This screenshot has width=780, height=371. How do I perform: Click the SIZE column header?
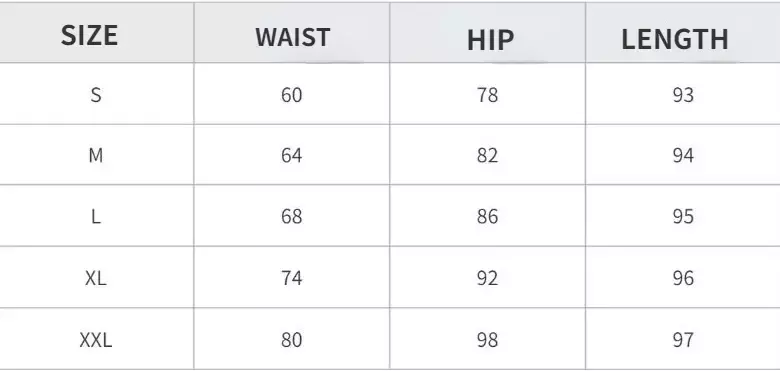[x=90, y=36]
